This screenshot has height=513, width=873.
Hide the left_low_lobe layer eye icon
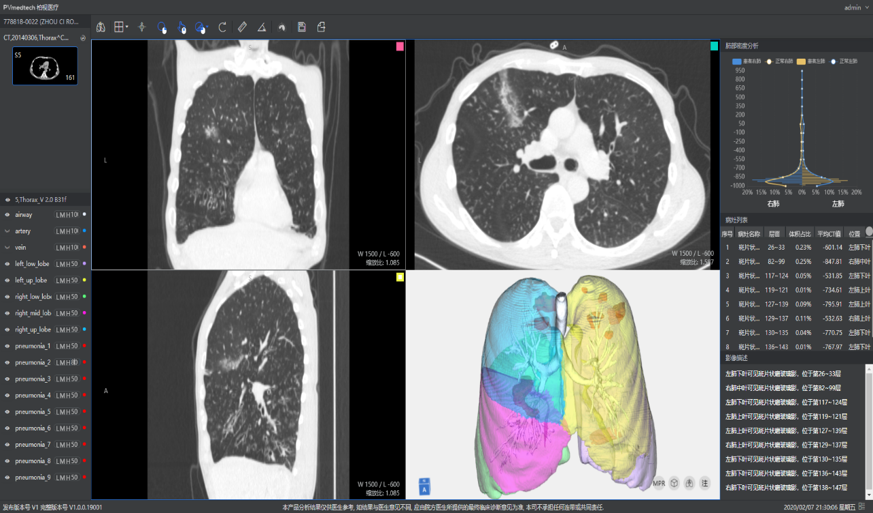tap(7, 264)
